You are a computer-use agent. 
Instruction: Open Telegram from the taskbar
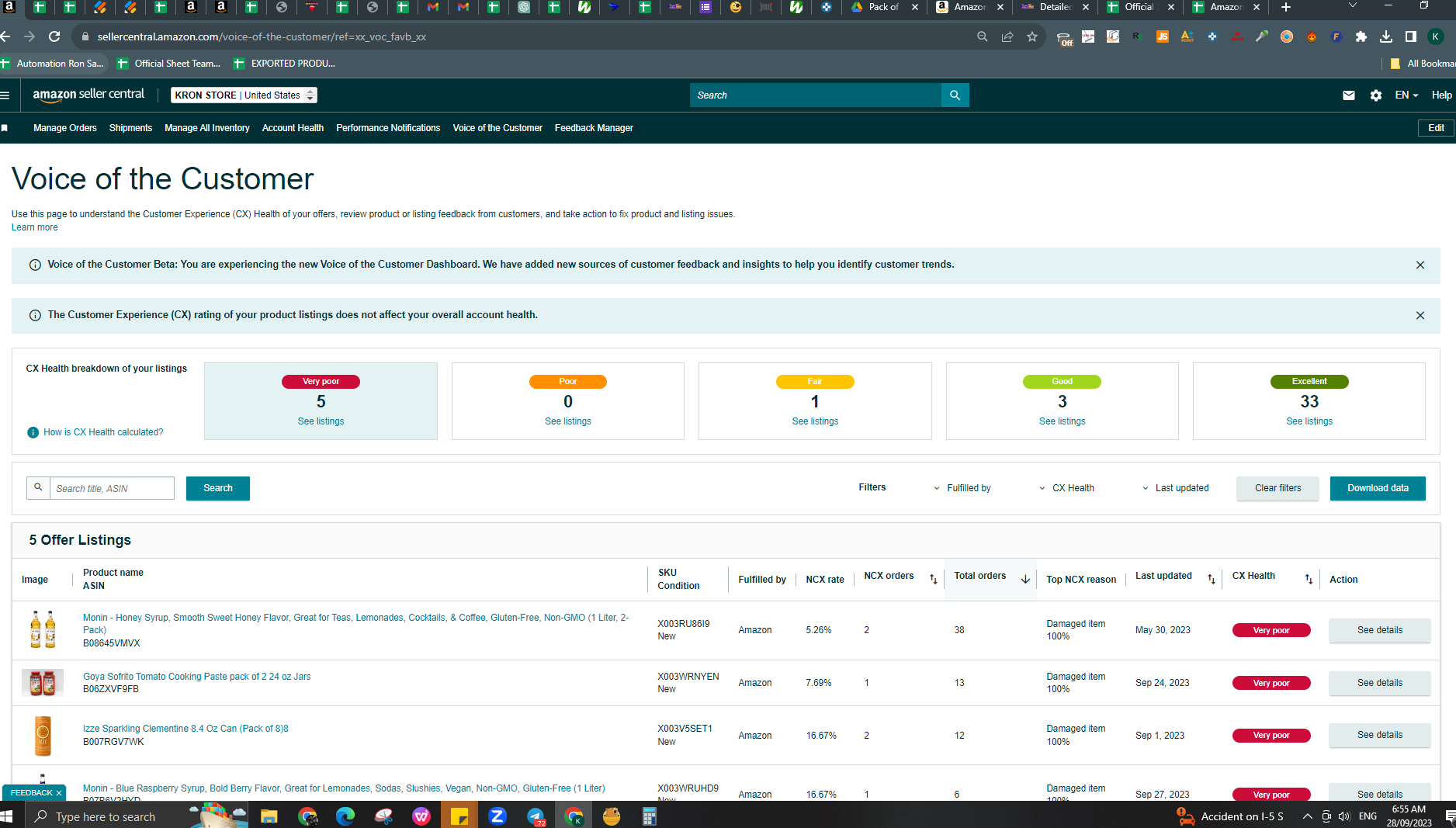(x=536, y=816)
